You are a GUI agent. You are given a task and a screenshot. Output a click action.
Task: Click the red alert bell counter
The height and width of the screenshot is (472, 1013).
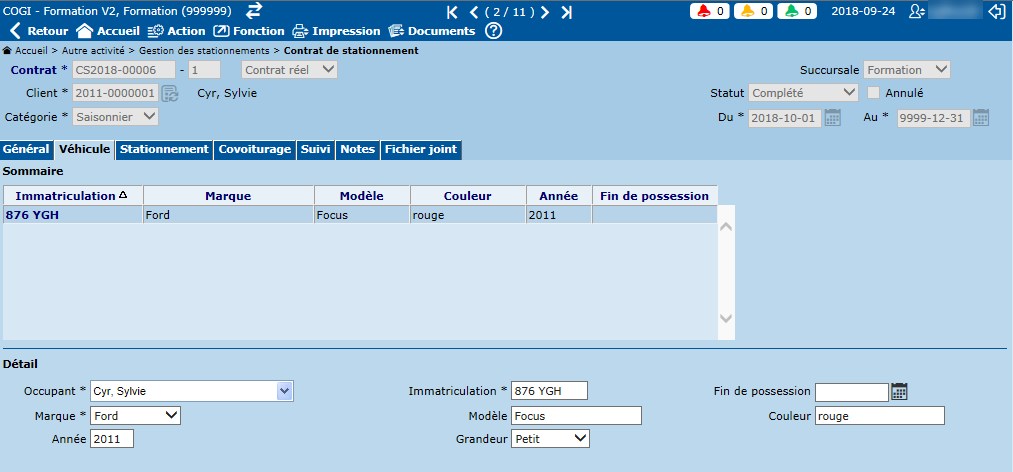click(x=711, y=11)
